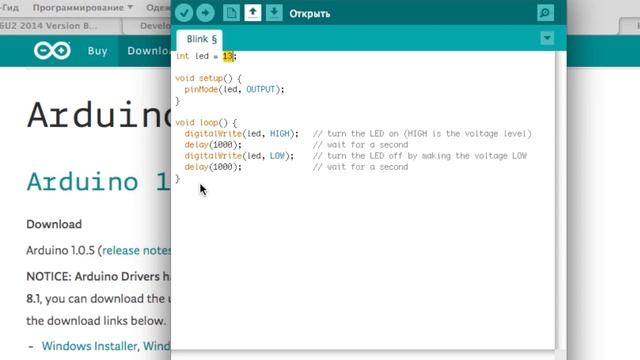Click the release notes link

click(136, 250)
